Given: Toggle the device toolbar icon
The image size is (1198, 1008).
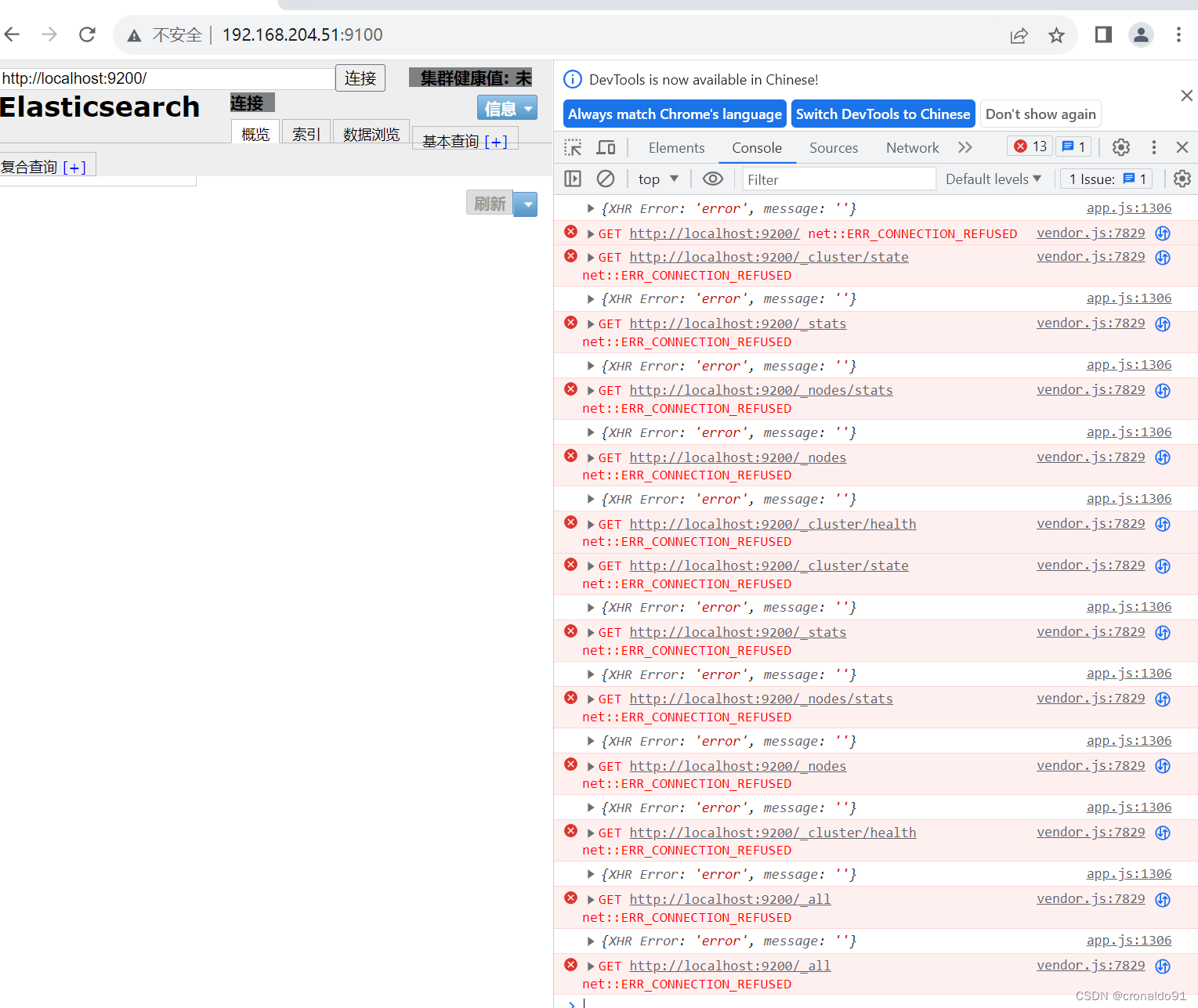Looking at the screenshot, I should point(606,147).
